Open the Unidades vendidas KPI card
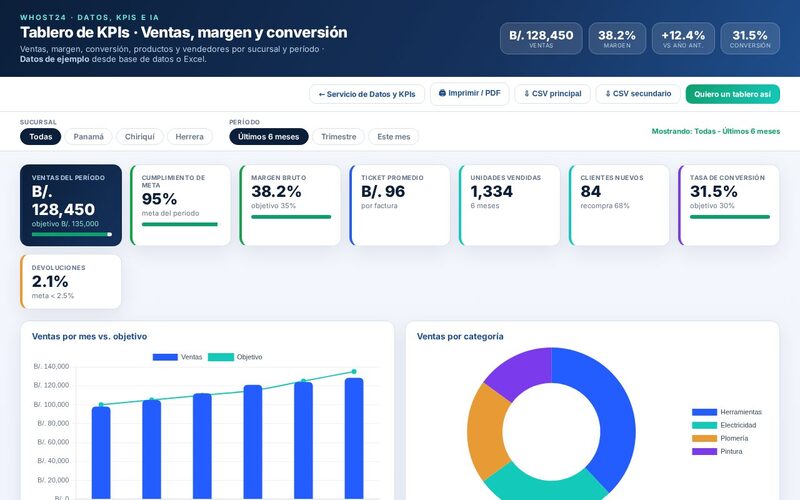This screenshot has height=500, width=800. coord(510,205)
